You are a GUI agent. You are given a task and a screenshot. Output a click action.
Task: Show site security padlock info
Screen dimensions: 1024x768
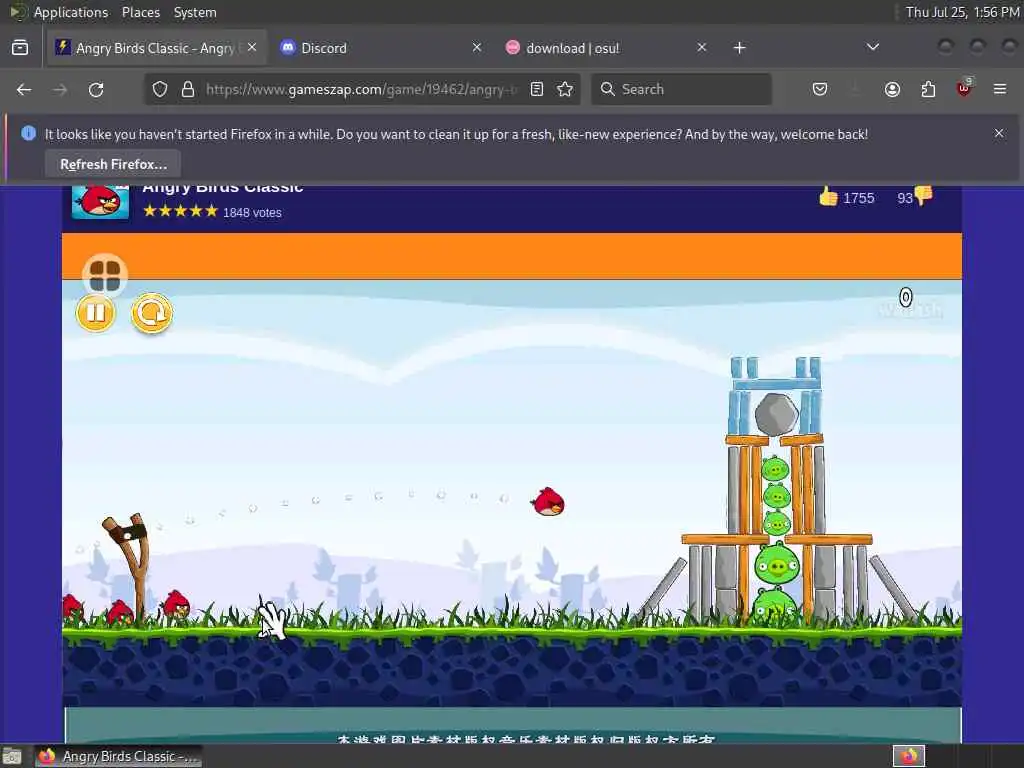click(x=187, y=89)
